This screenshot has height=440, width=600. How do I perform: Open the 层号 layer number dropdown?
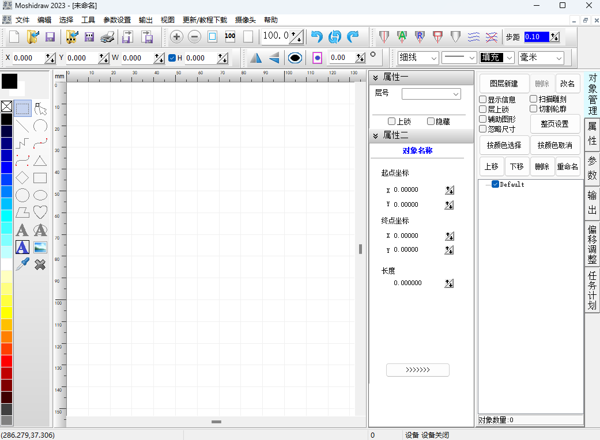pyautogui.click(x=431, y=94)
